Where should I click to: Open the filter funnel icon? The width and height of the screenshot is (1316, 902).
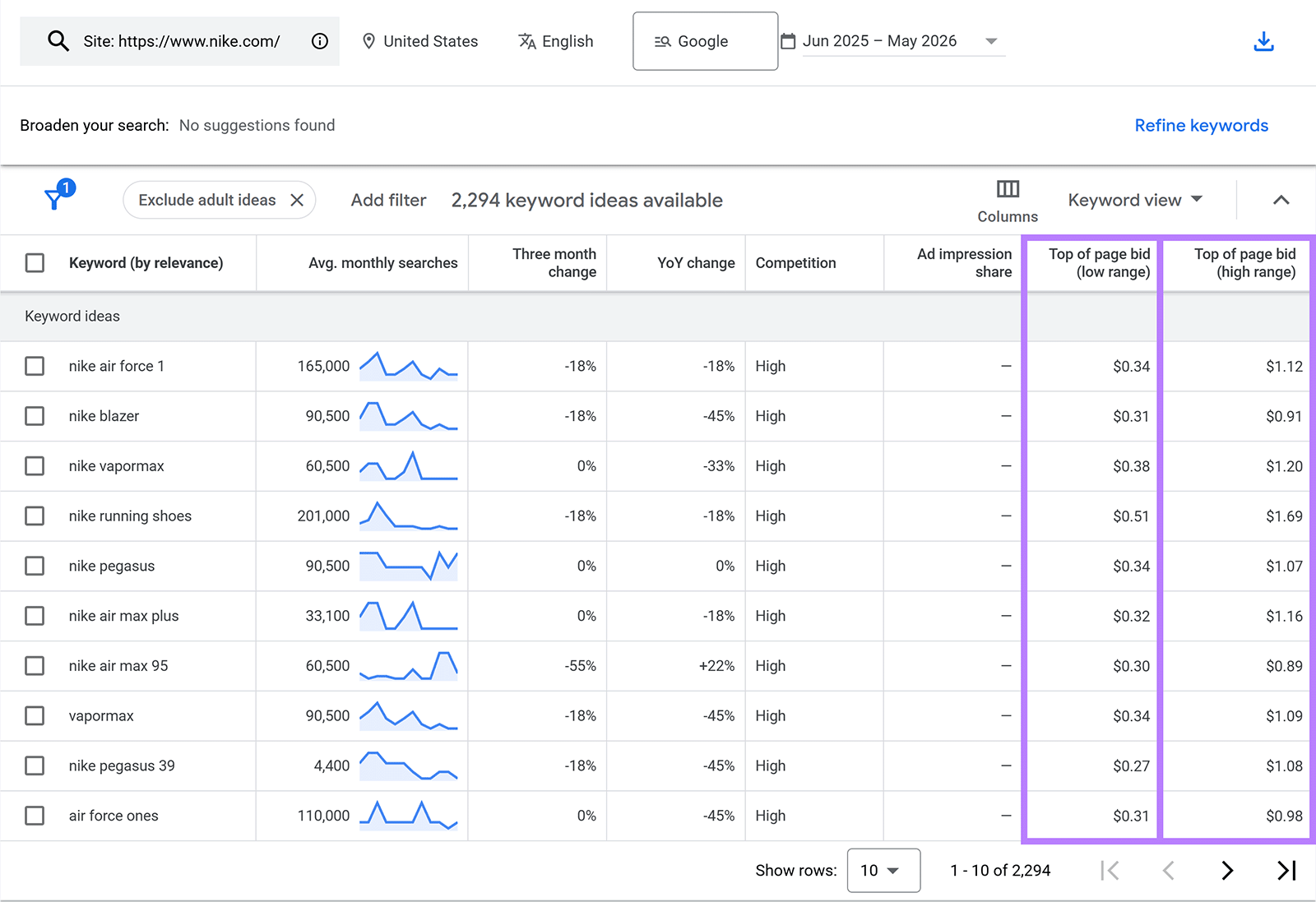[54, 199]
